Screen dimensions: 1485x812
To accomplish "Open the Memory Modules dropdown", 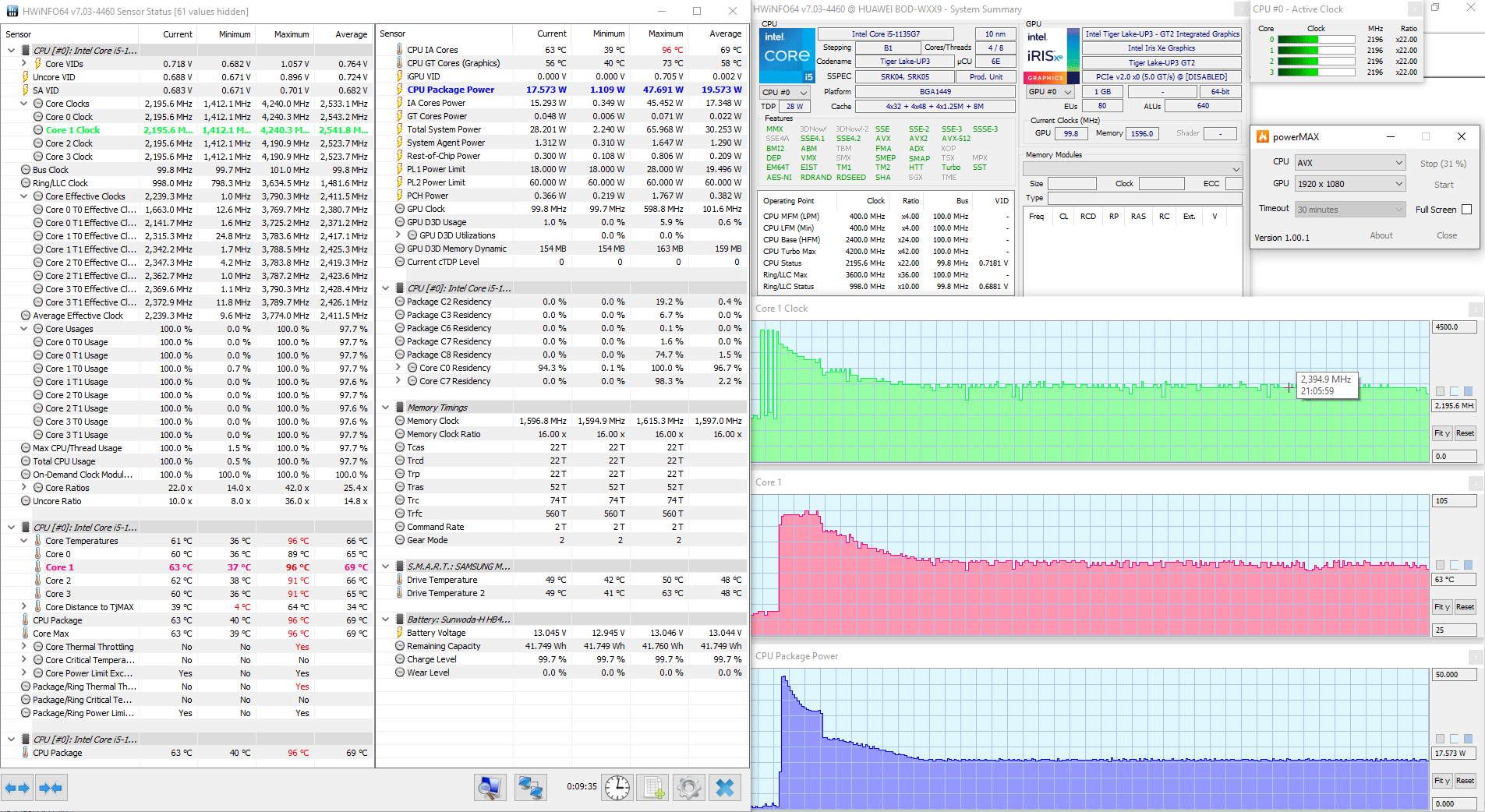I will coord(1132,169).
